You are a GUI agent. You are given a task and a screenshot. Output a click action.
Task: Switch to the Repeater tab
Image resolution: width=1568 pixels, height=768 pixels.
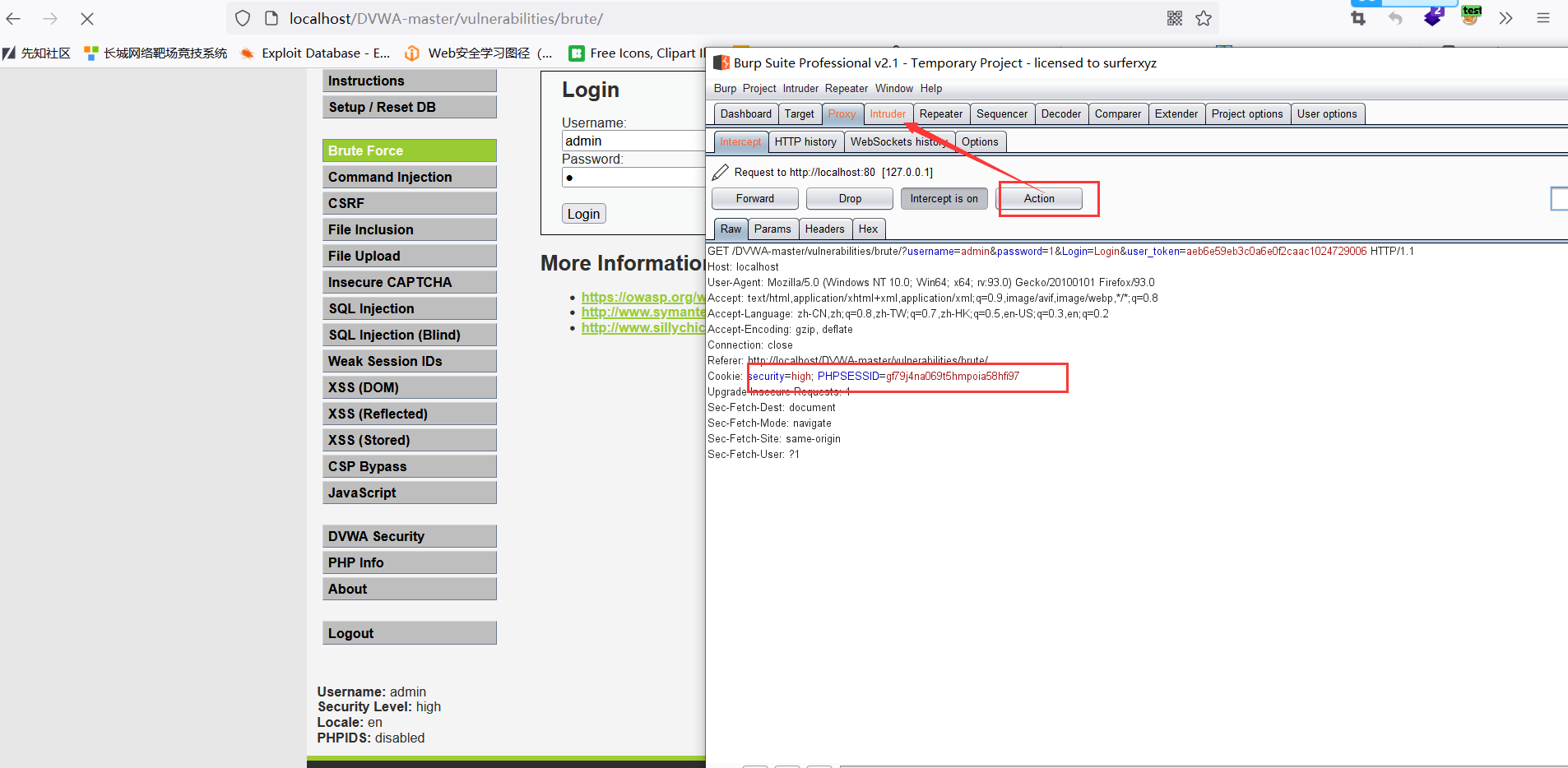click(x=941, y=114)
